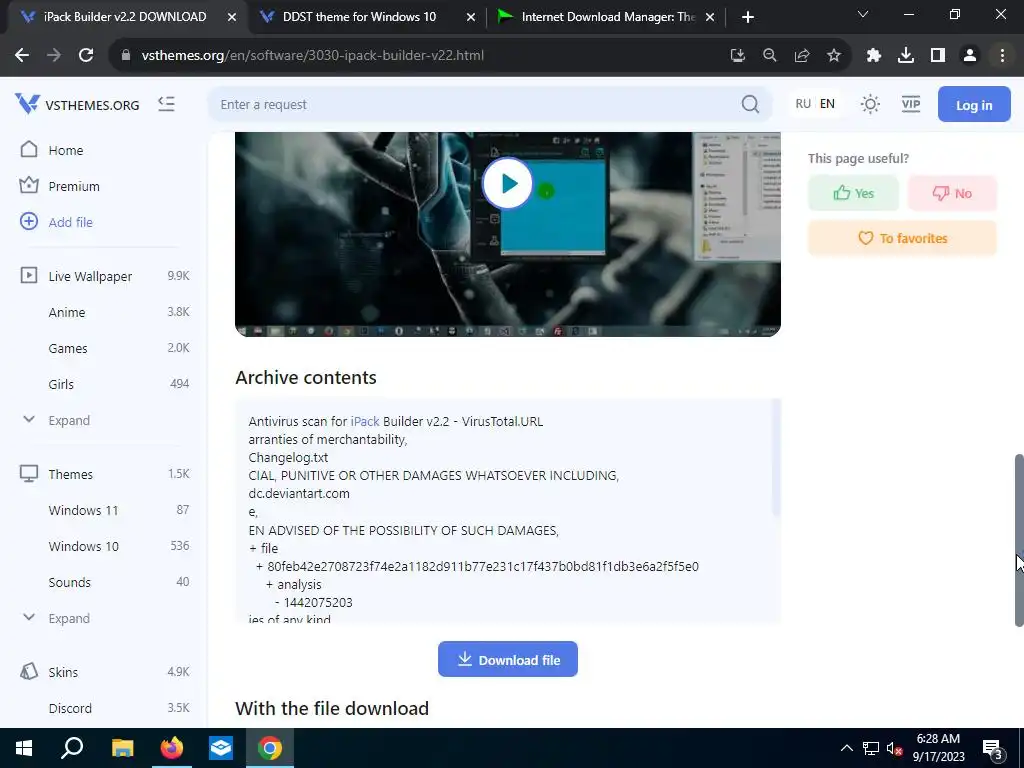Screen dimensions: 1024x768
Task: Click the network tray icon
Action: tap(870, 748)
